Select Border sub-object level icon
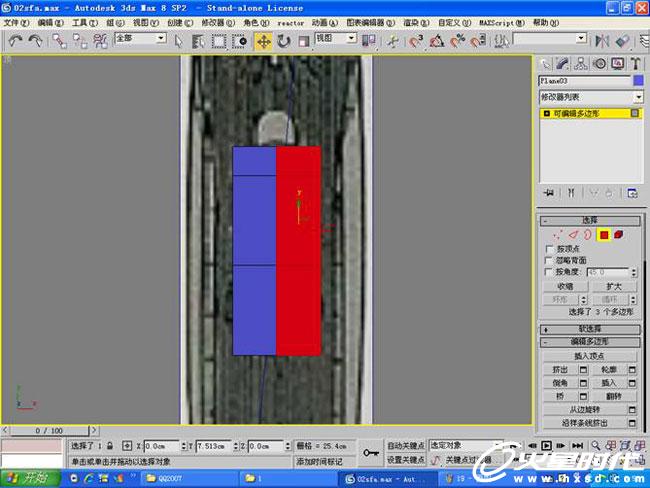The height and width of the screenshot is (488, 650). point(587,235)
